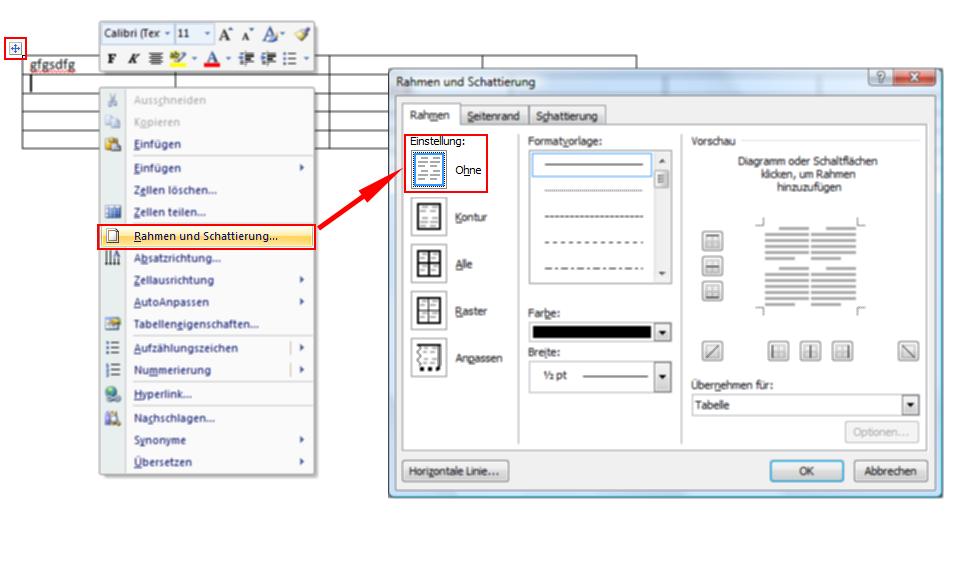The image size is (969, 566).
Task: Open the Breite width dropdown
Action: click(662, 376)
